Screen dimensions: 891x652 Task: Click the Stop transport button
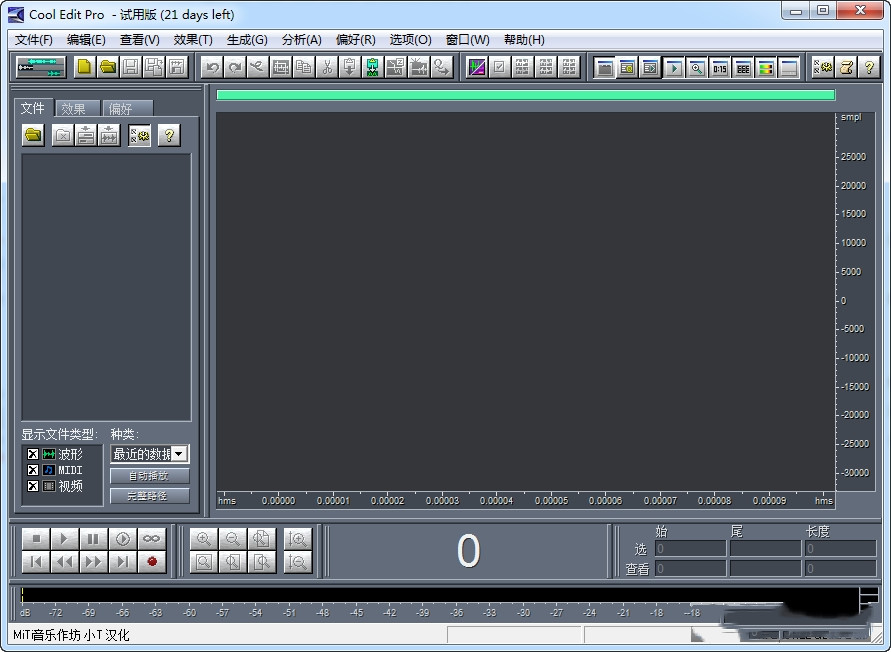pyautogui.click(x=35, y=539)
